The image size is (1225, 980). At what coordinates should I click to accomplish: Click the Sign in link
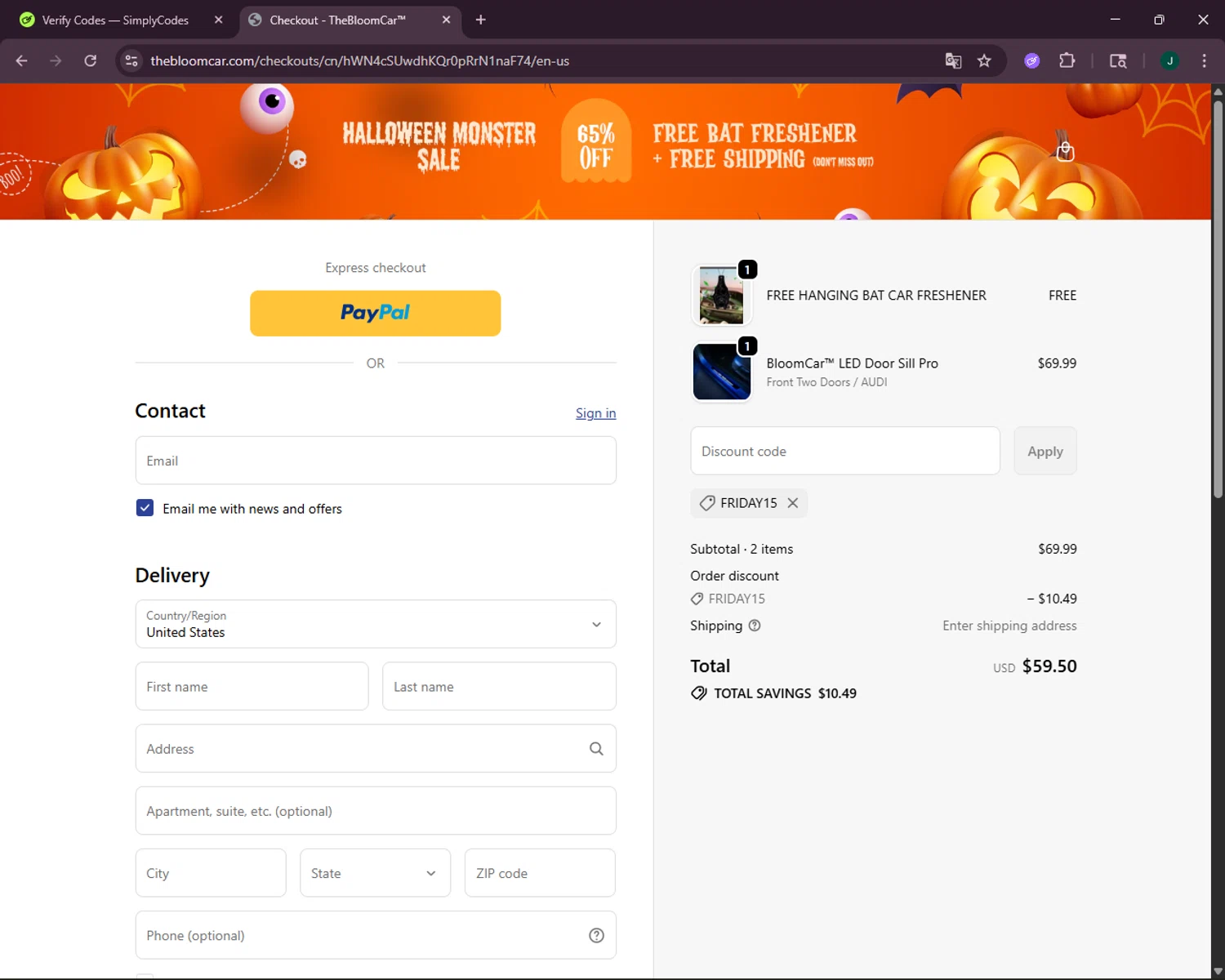click(595, 413)
